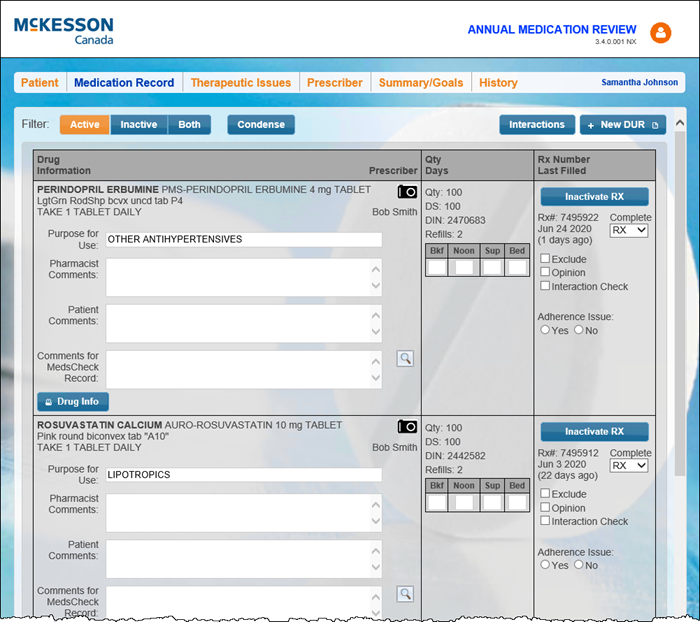
Task: Click the McKesson Canada logo
Action: [64, 30]
